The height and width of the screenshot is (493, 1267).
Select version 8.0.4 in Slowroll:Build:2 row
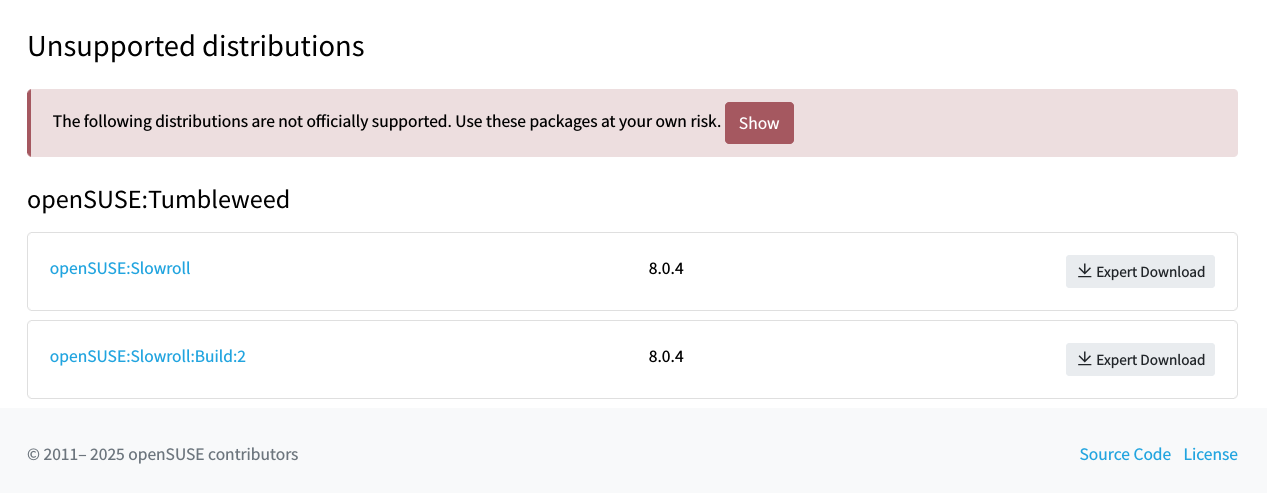(666, 356)
